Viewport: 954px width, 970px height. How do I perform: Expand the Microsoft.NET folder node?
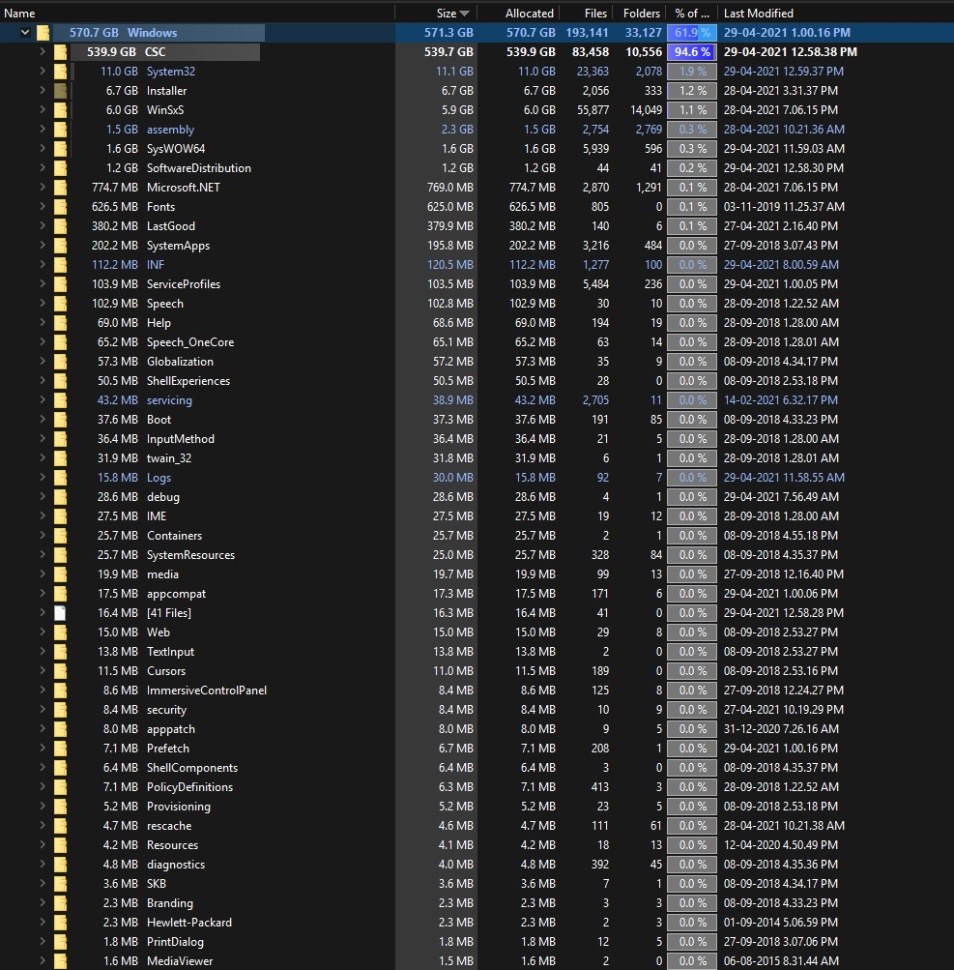(42, 187)
